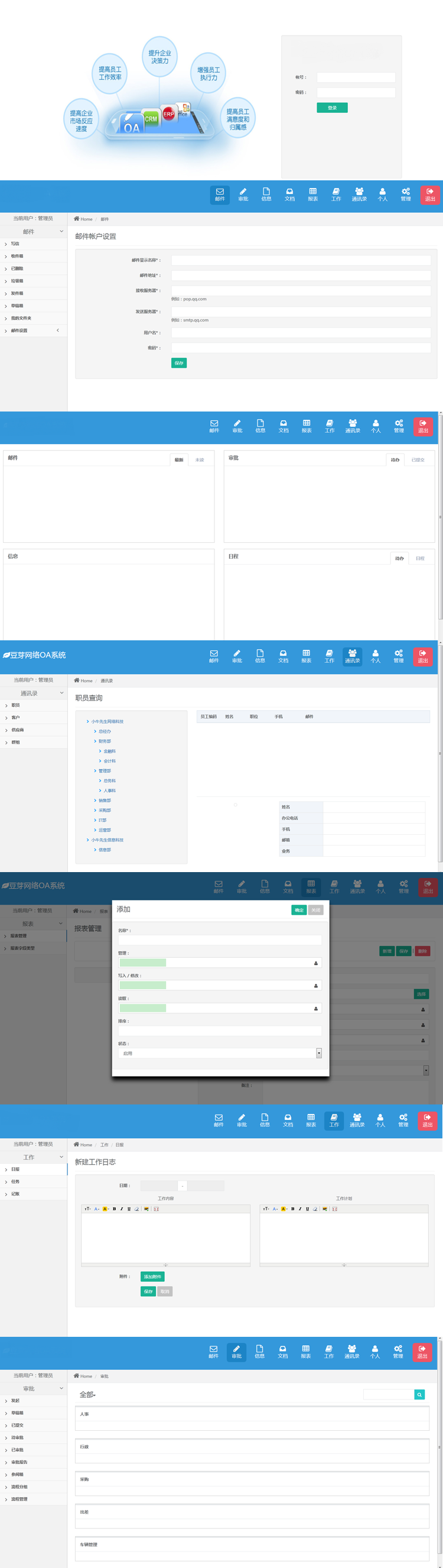Click eraser icon in 工作内容 editor toolbar

(136, 1209)
